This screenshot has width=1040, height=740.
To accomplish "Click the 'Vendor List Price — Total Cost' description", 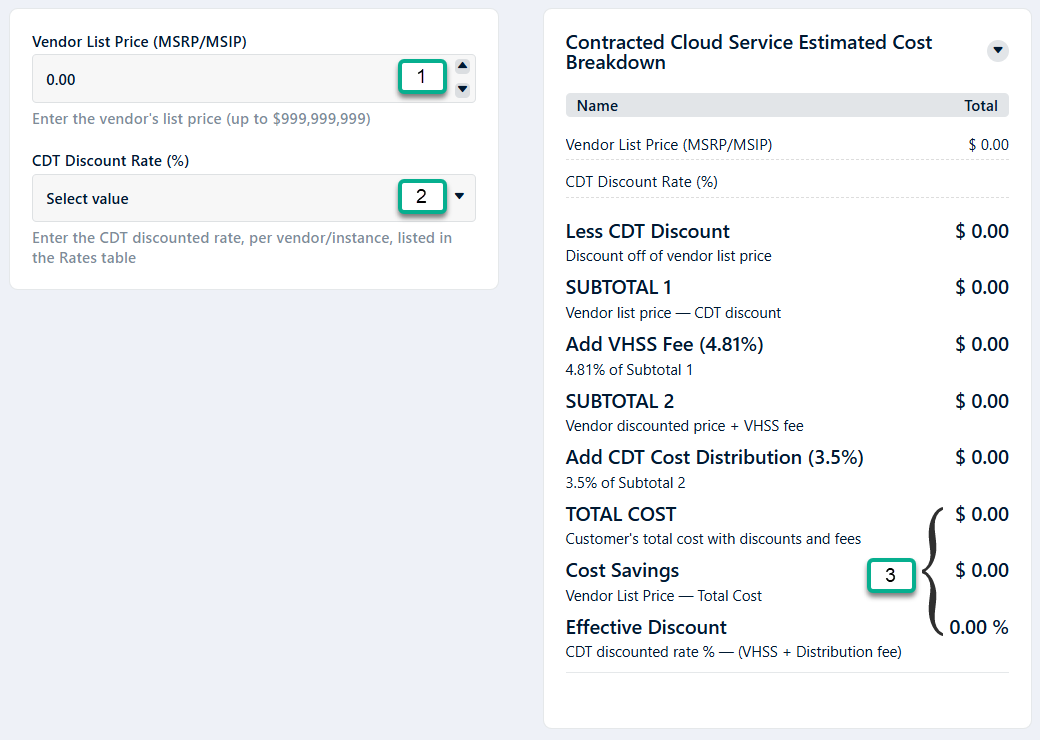I will [663, 596].
